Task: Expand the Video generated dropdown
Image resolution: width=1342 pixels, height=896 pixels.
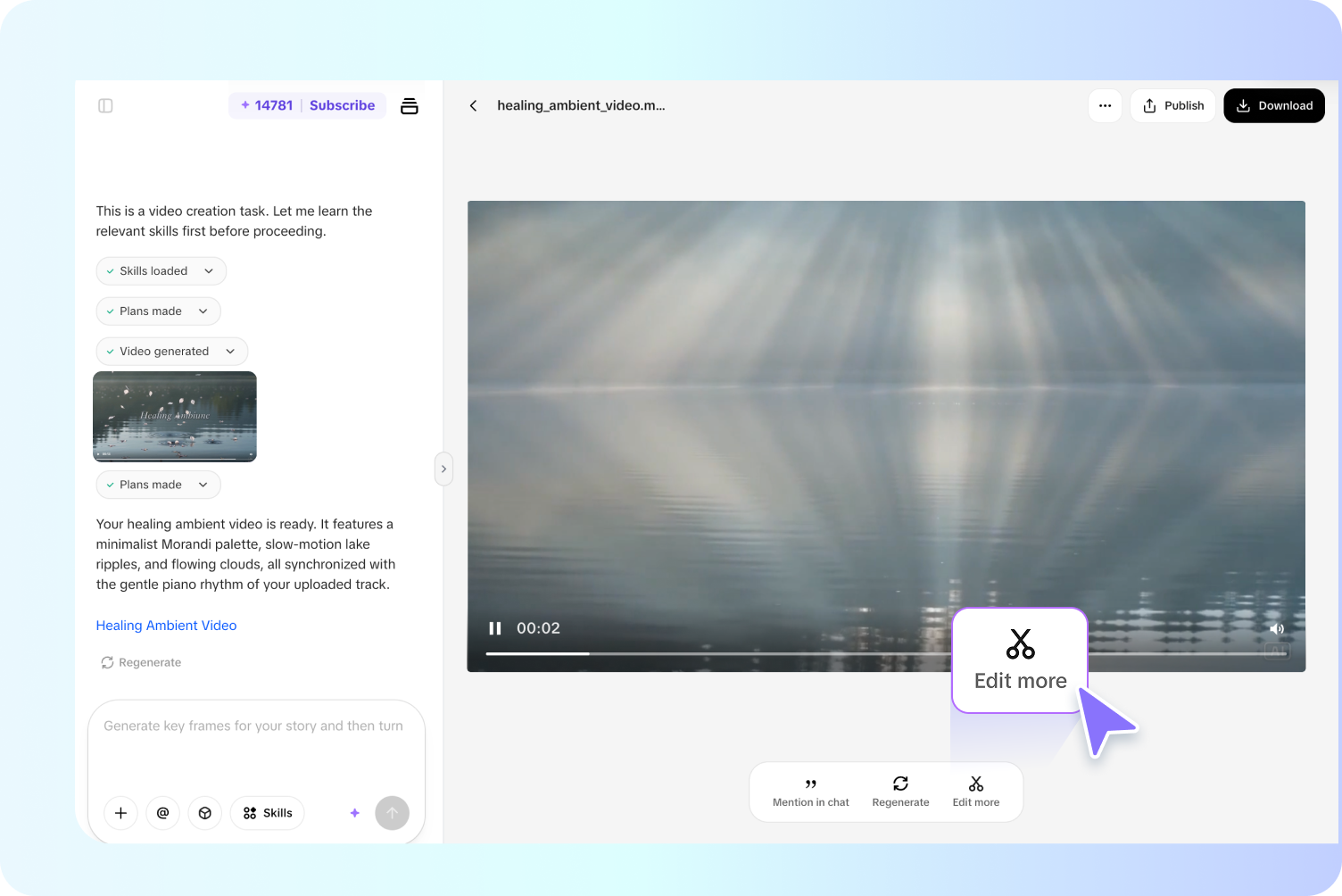Action: [x=171, y=352]
